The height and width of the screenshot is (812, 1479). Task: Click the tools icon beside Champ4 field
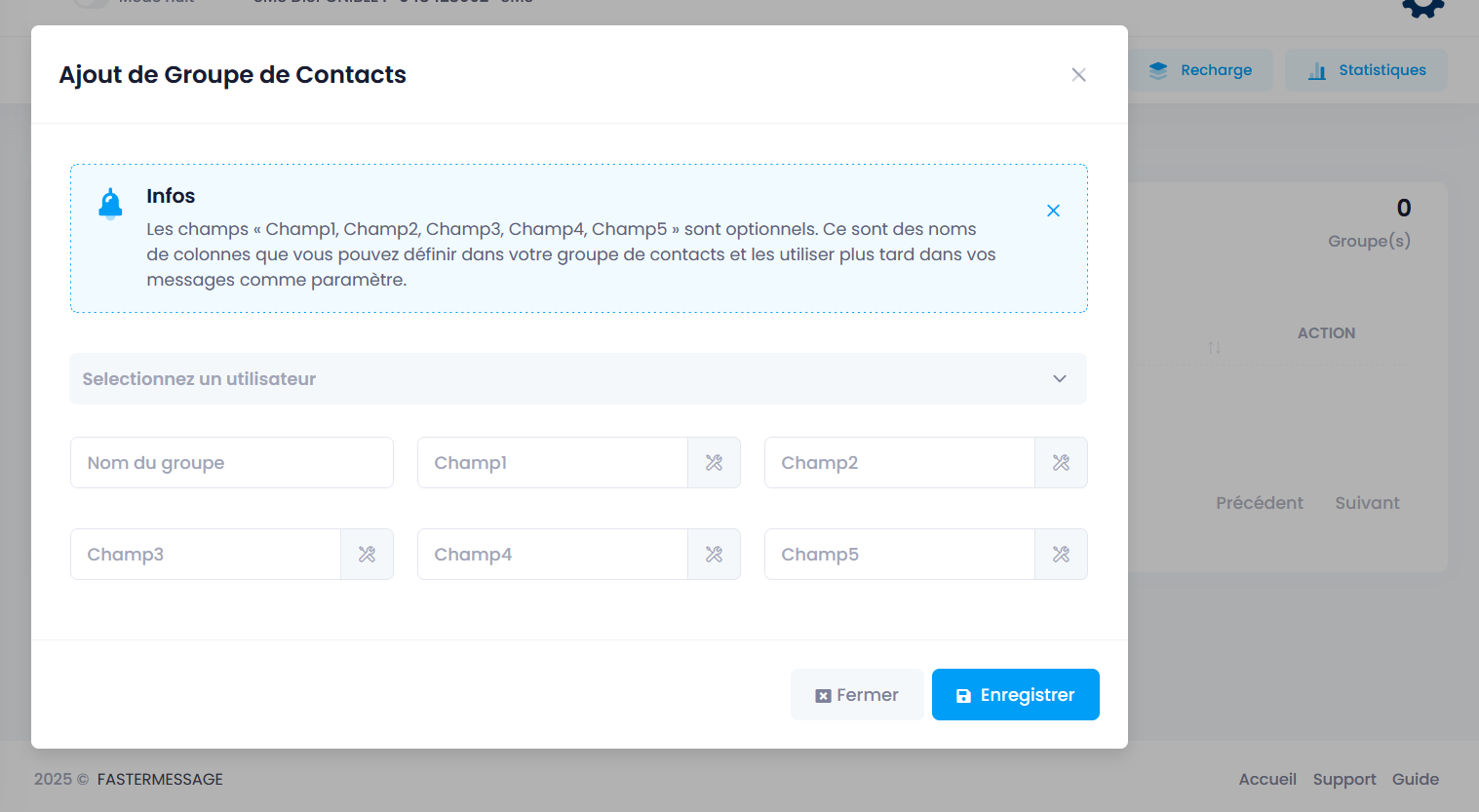[x=714, y=555]
